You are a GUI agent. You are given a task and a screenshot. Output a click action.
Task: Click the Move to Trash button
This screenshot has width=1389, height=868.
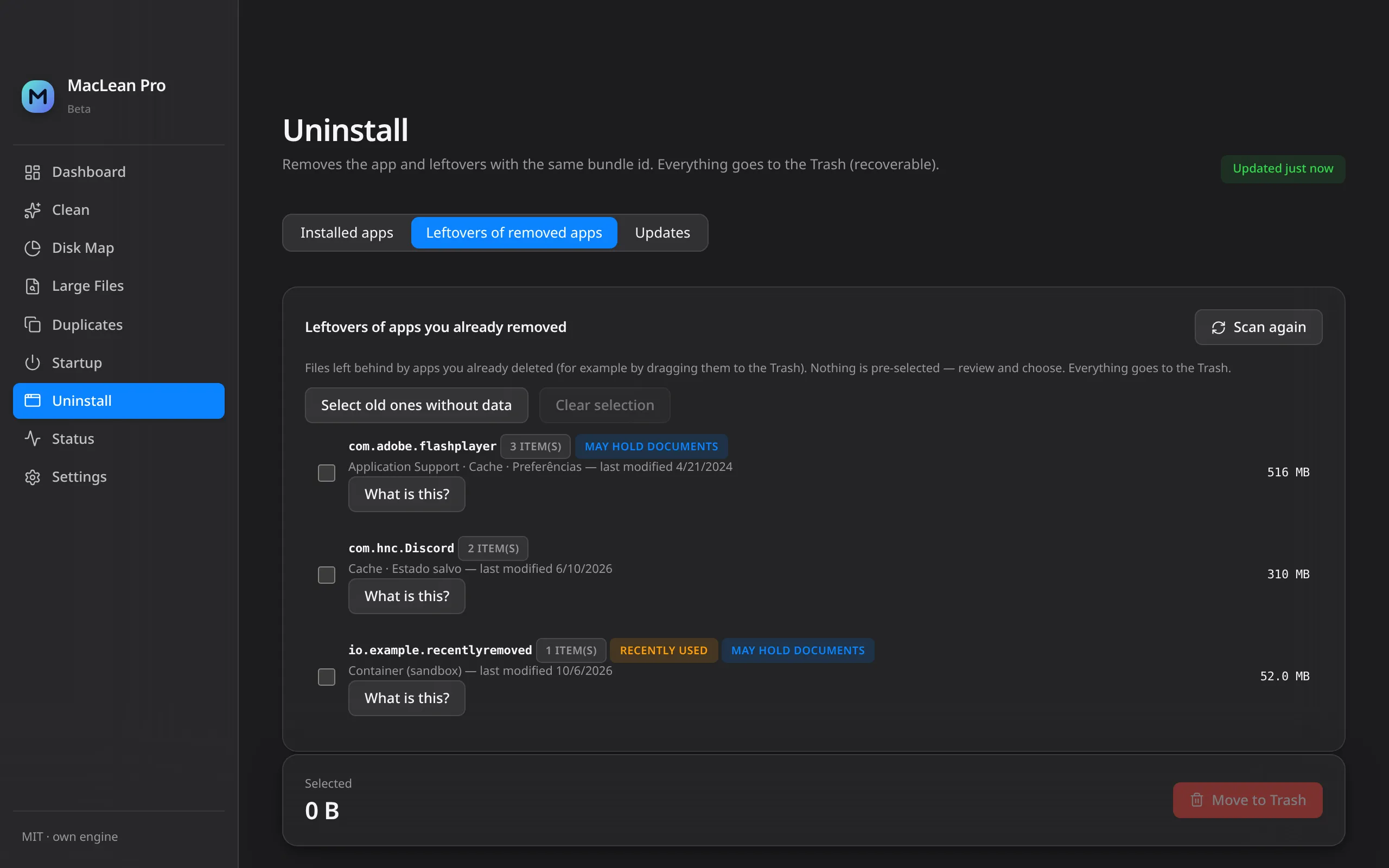pos(1247,800)
